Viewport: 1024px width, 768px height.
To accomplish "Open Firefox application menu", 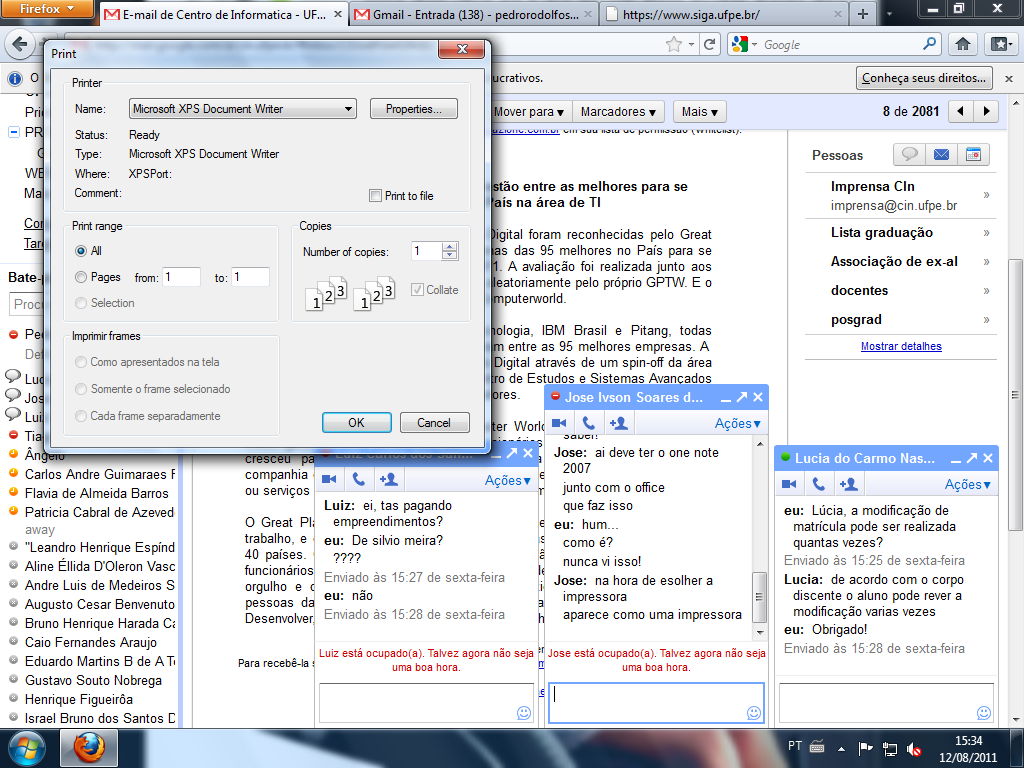I will coord(47,8).
